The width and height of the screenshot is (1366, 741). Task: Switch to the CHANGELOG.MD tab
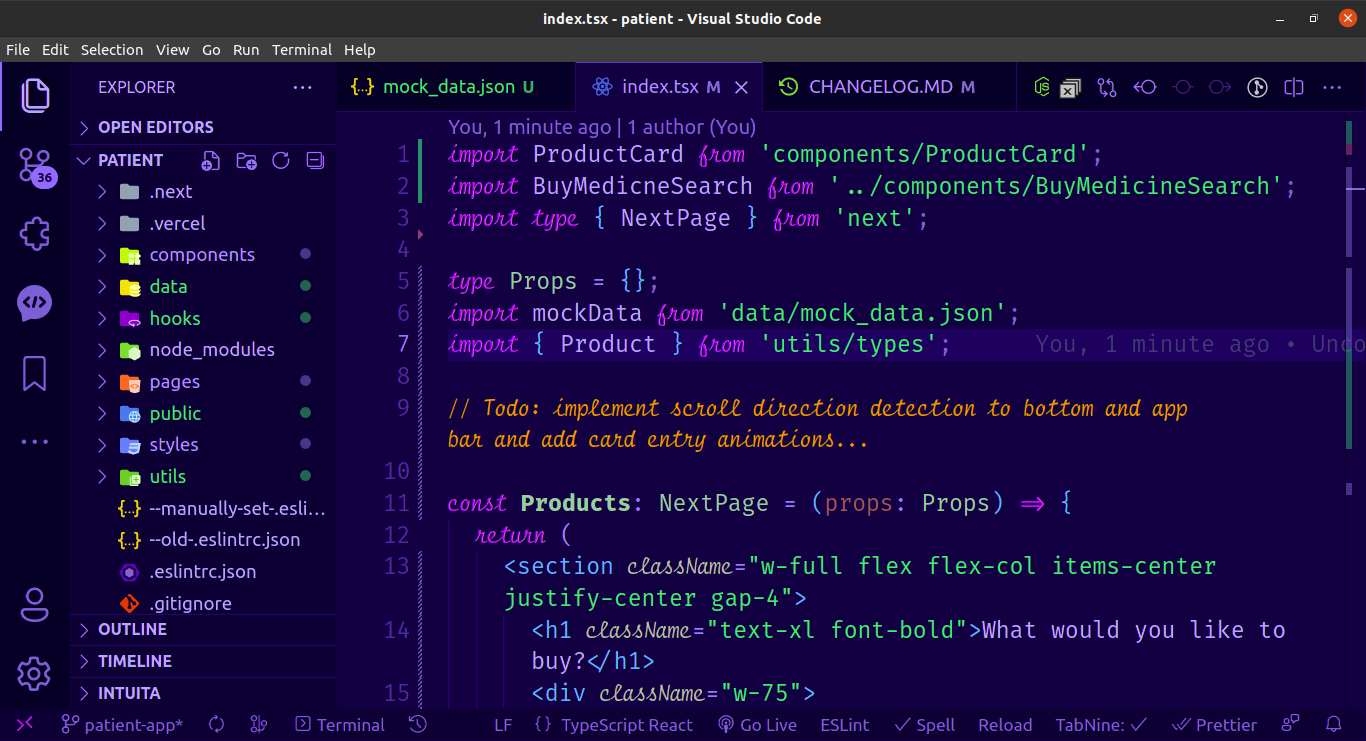(x=890, y=87)
